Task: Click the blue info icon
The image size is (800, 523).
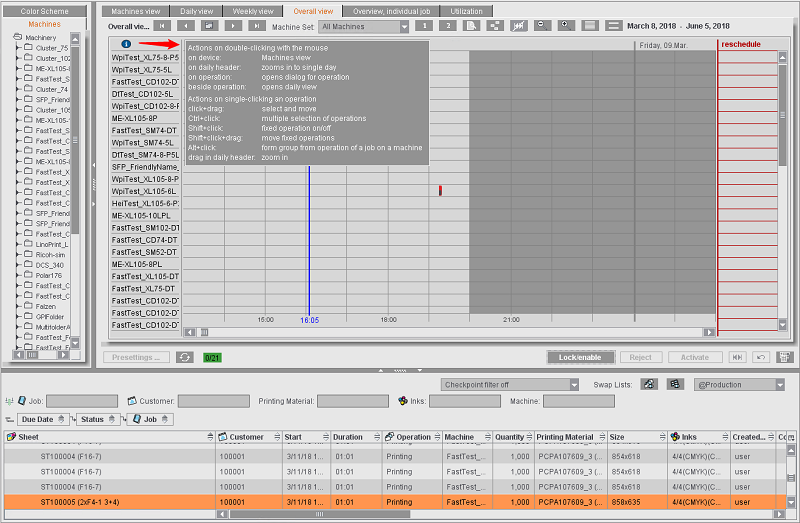Action: 126,44
